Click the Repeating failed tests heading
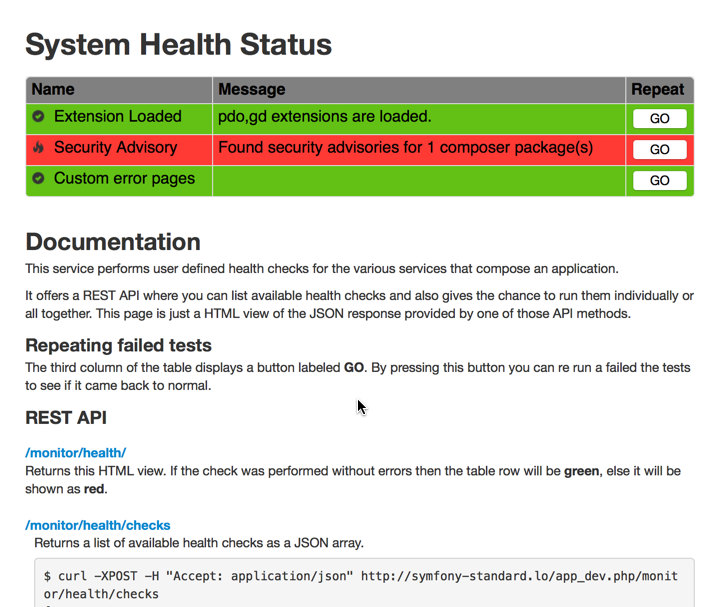Image resolution: width=707 pixels, height=607 pixels. point(118,345)
